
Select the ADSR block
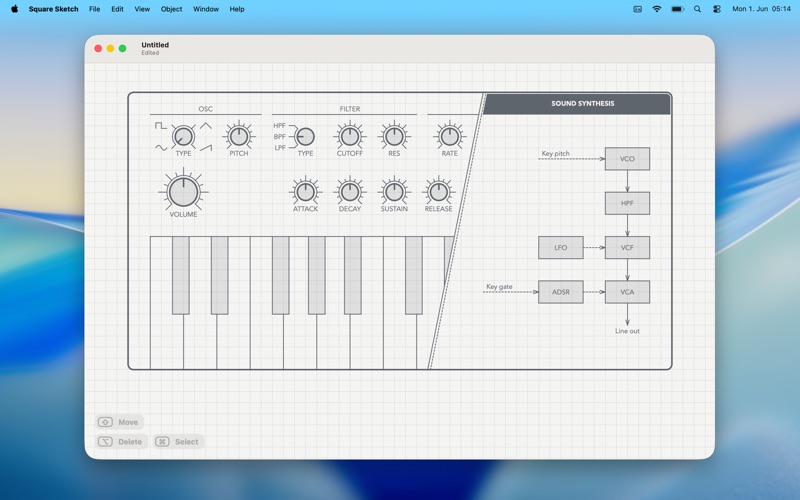[x=561, y=292]
